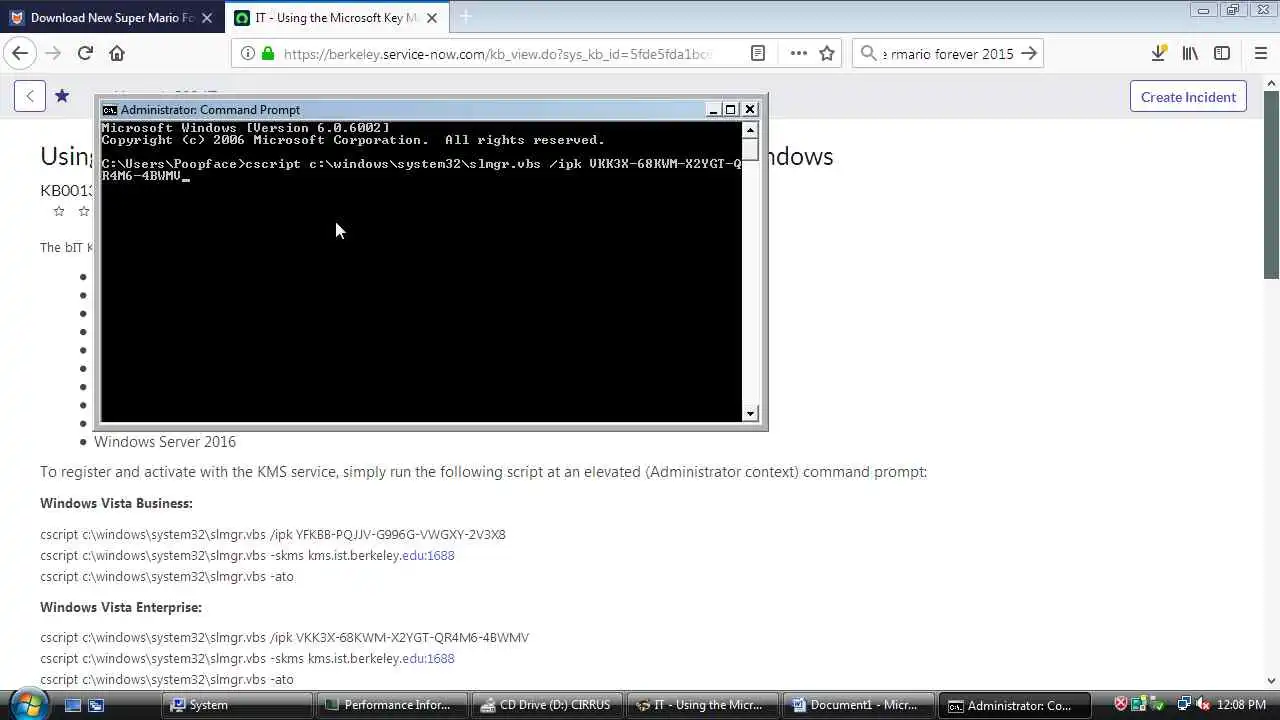Click the volume tray icon

click(x=1203, y=705)
